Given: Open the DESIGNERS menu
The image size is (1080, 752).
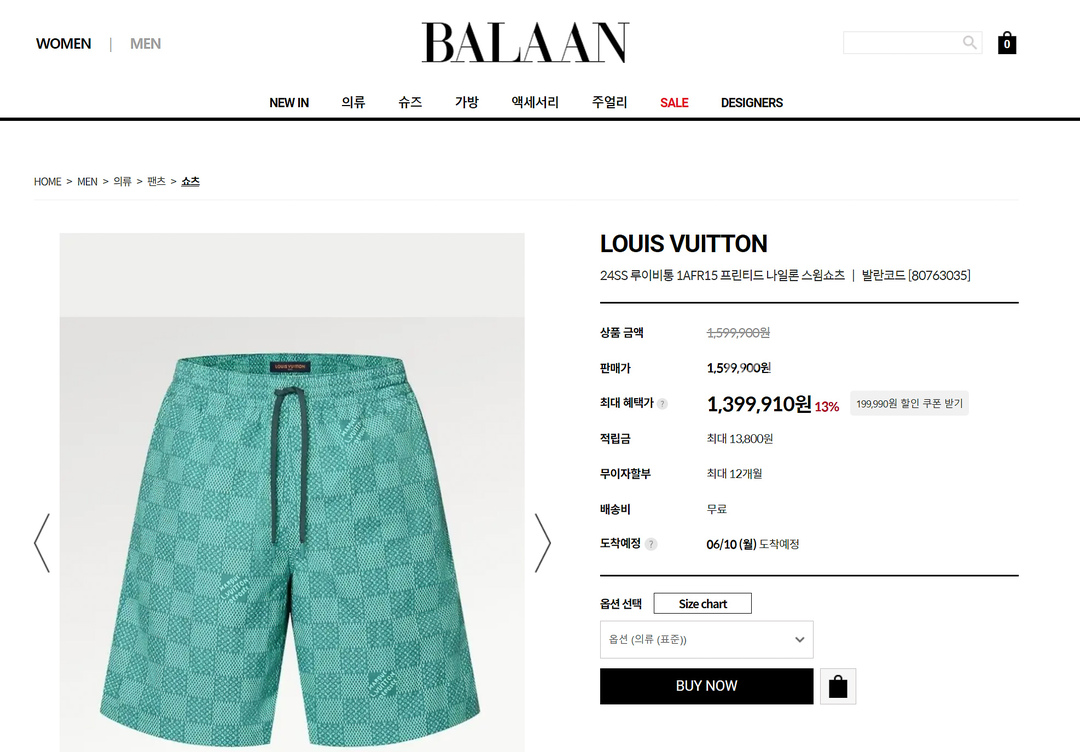Looking at the screenshot, I should click(x=751, y=103).
